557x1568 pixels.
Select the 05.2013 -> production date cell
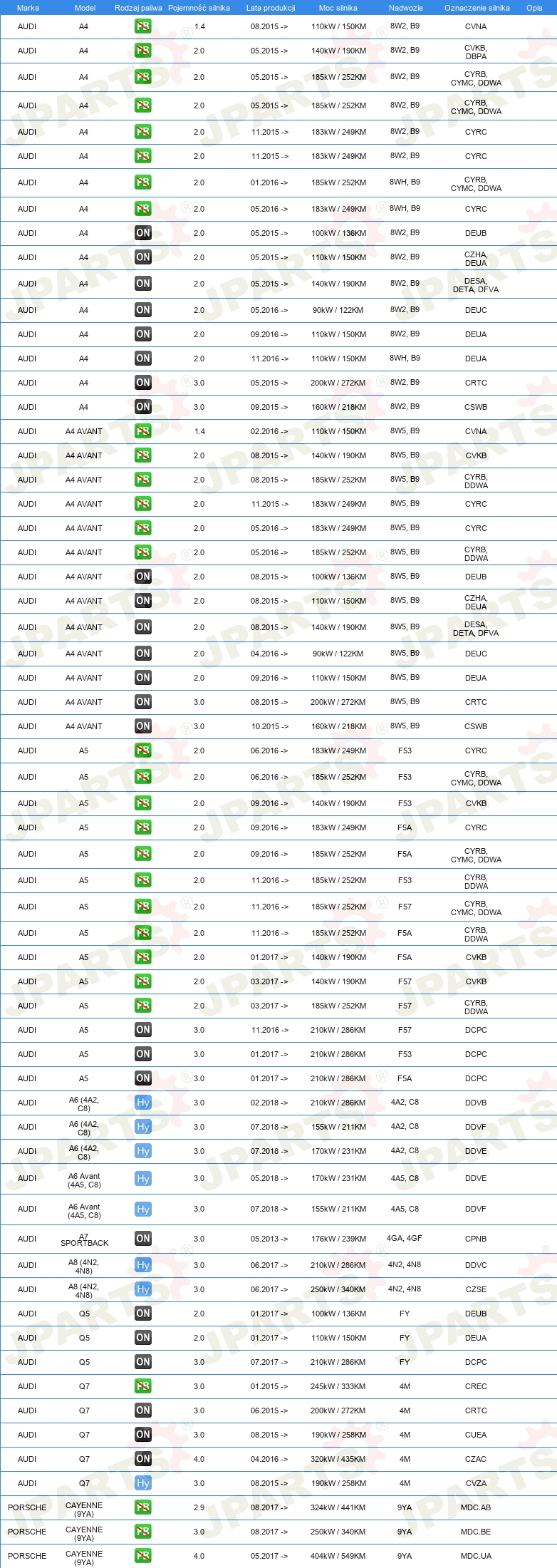point(269,1239)
